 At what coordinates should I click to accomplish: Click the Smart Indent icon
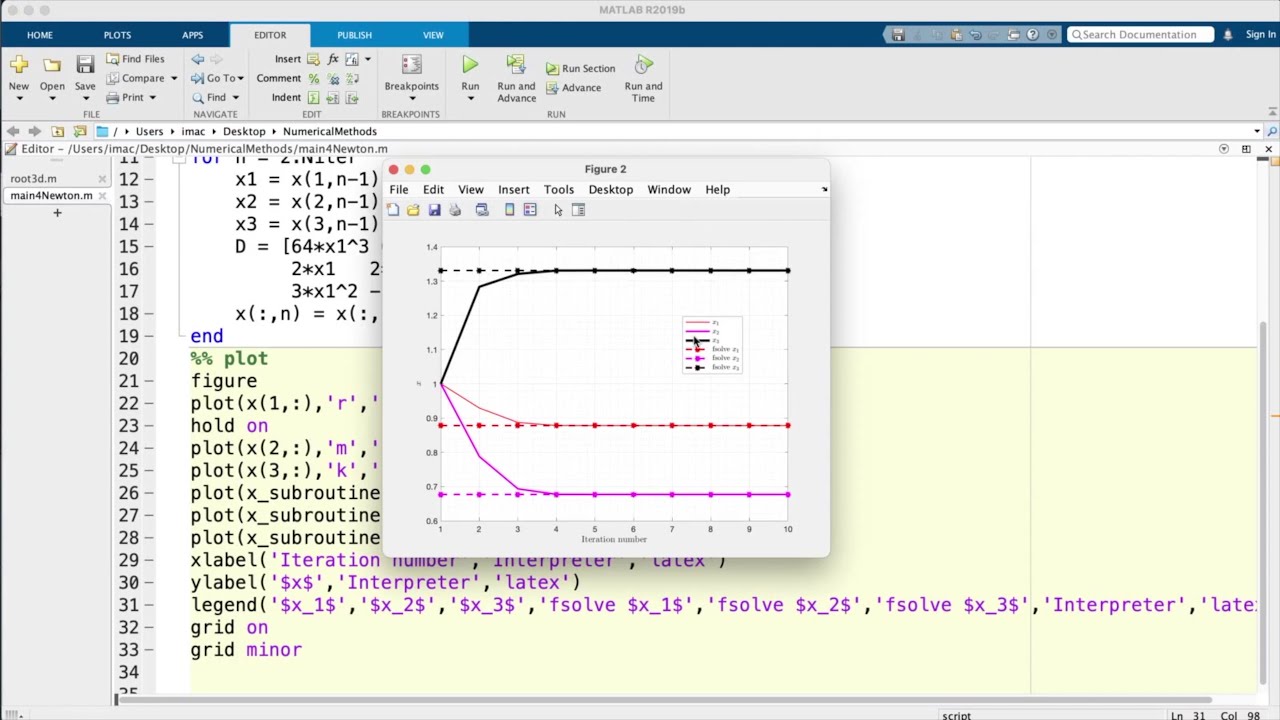coord(314,97)
